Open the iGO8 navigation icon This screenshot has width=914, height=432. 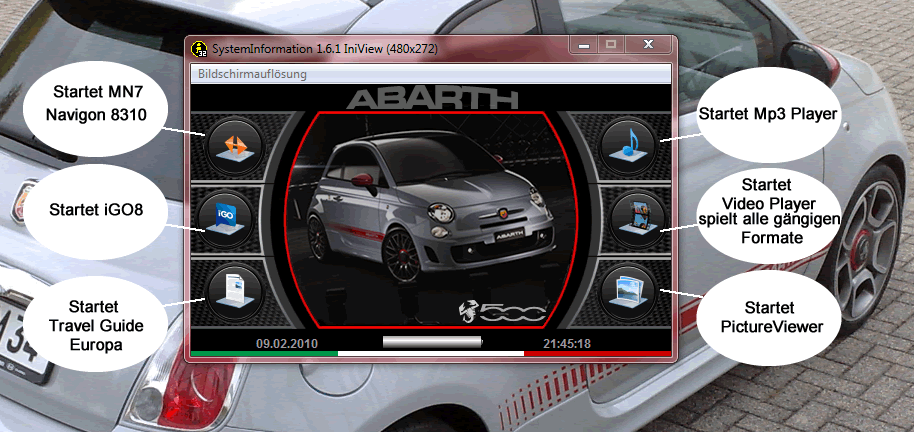226,219
